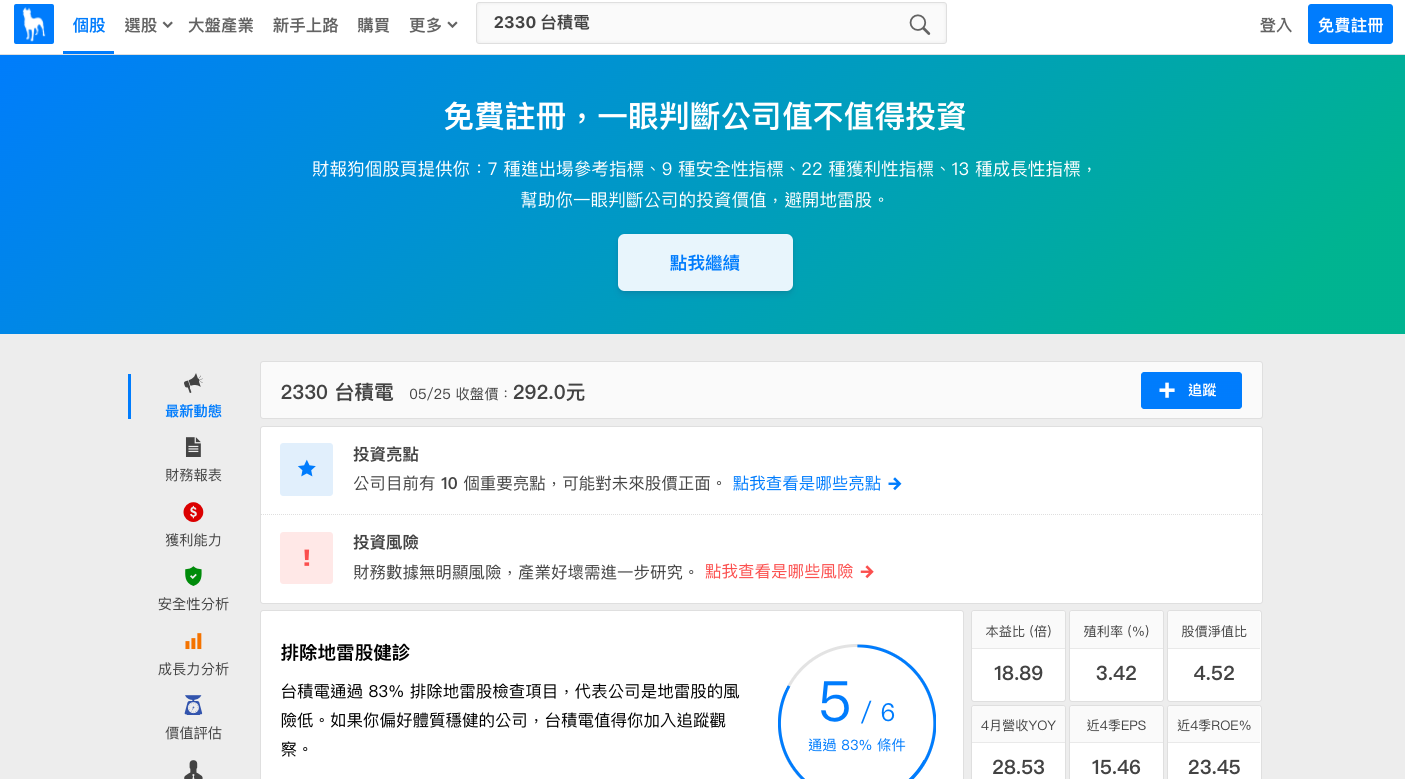The image size is (1405, 779).
Task: Click the 近4季EPS 15.46 card
Action: point(1116,742)
